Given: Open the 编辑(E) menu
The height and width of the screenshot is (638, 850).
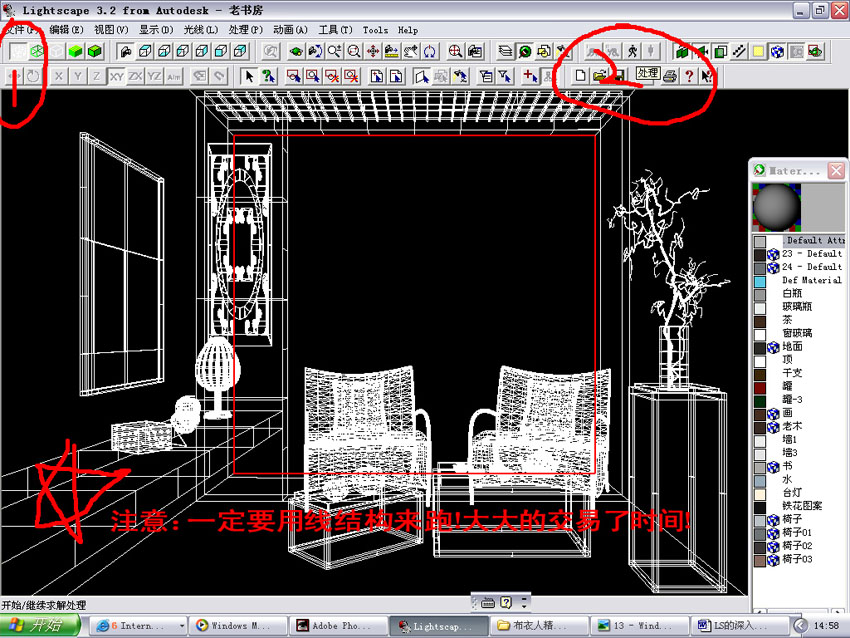Looking at the screenshot, I should coord(66,30).
